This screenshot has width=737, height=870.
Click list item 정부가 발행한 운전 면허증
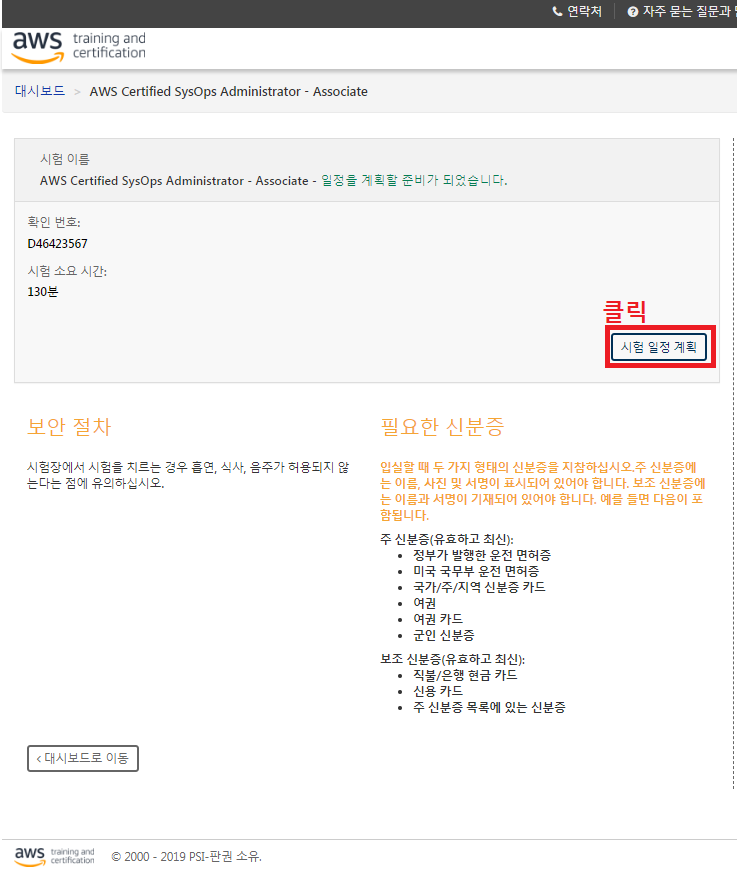(x=482, y=555)
